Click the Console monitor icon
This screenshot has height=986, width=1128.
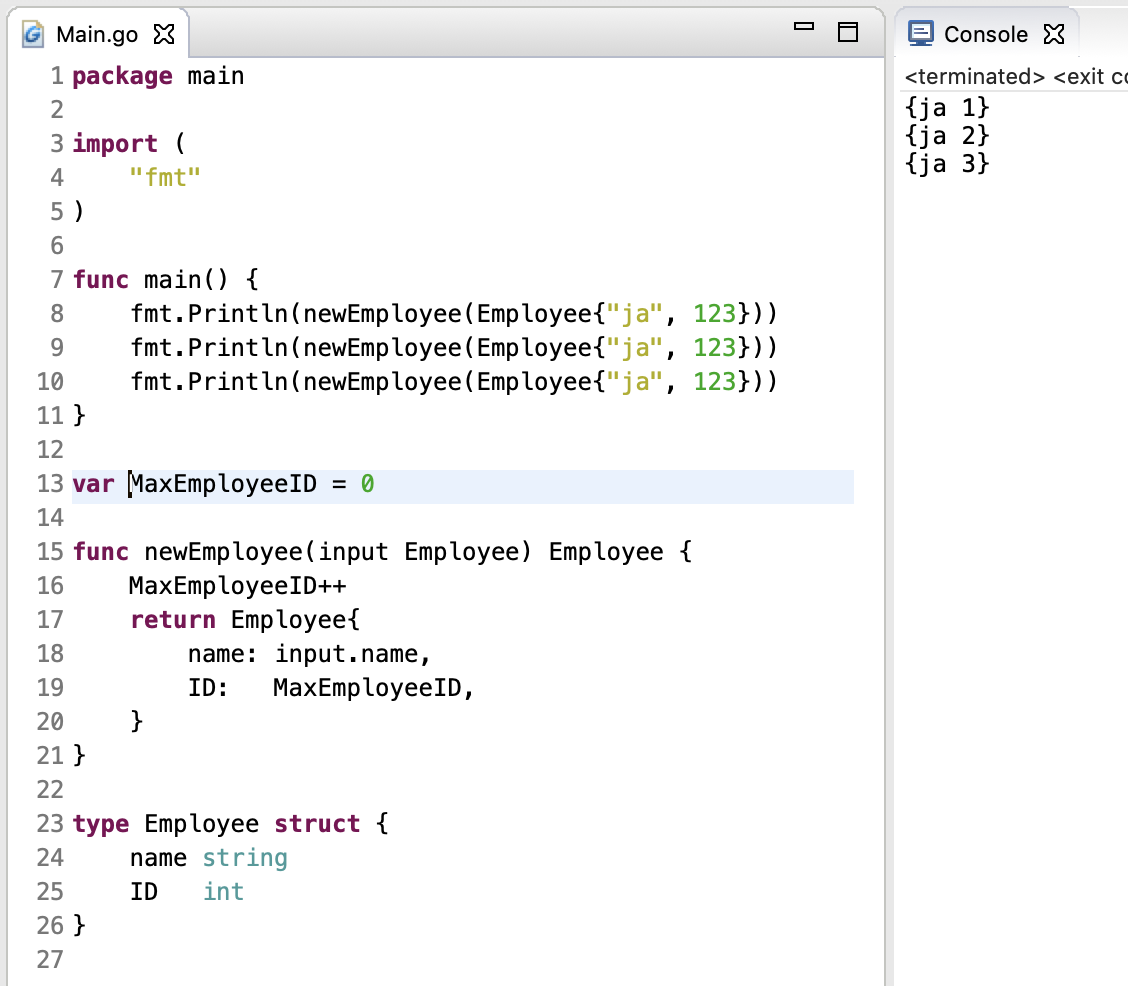[920, 34]
